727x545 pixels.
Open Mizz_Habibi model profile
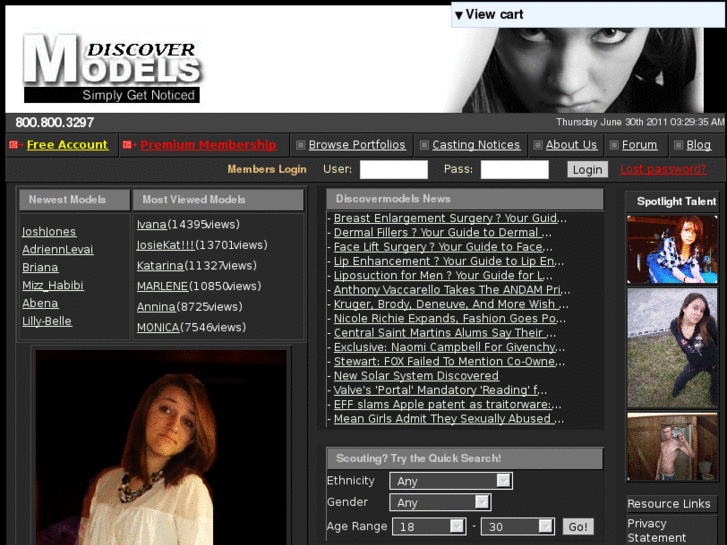pos(53,285)
